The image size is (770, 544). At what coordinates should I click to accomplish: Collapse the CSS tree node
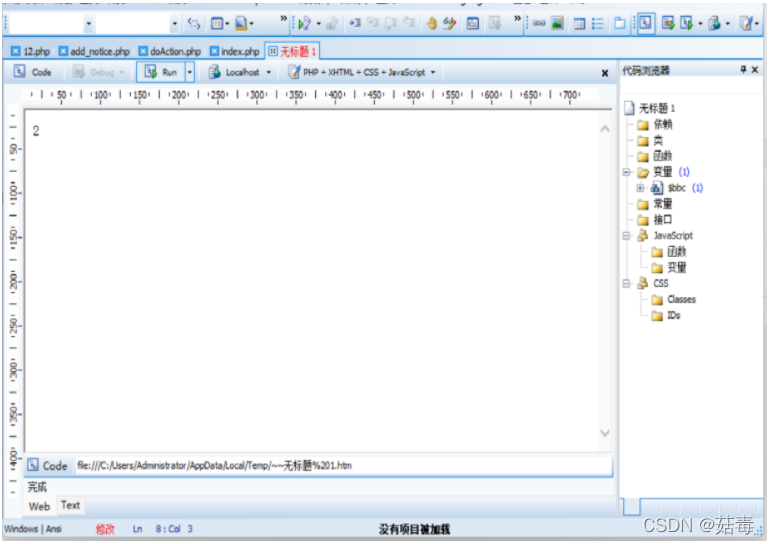click(x=626, y=283)
